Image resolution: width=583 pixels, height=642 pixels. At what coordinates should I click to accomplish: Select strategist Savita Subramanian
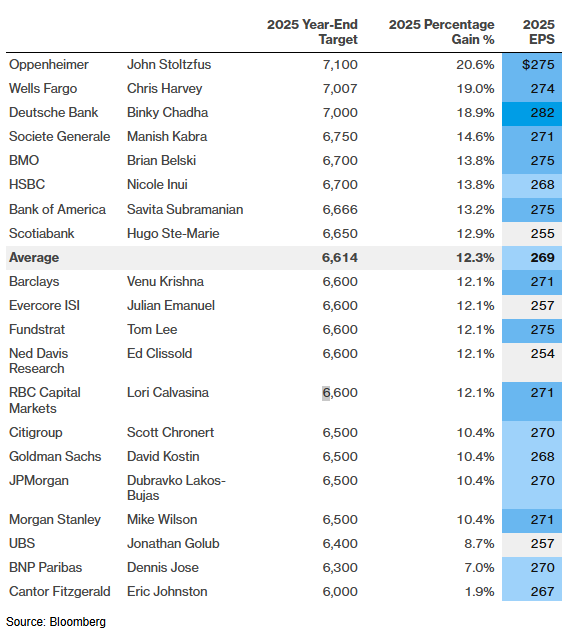point(185,210)
